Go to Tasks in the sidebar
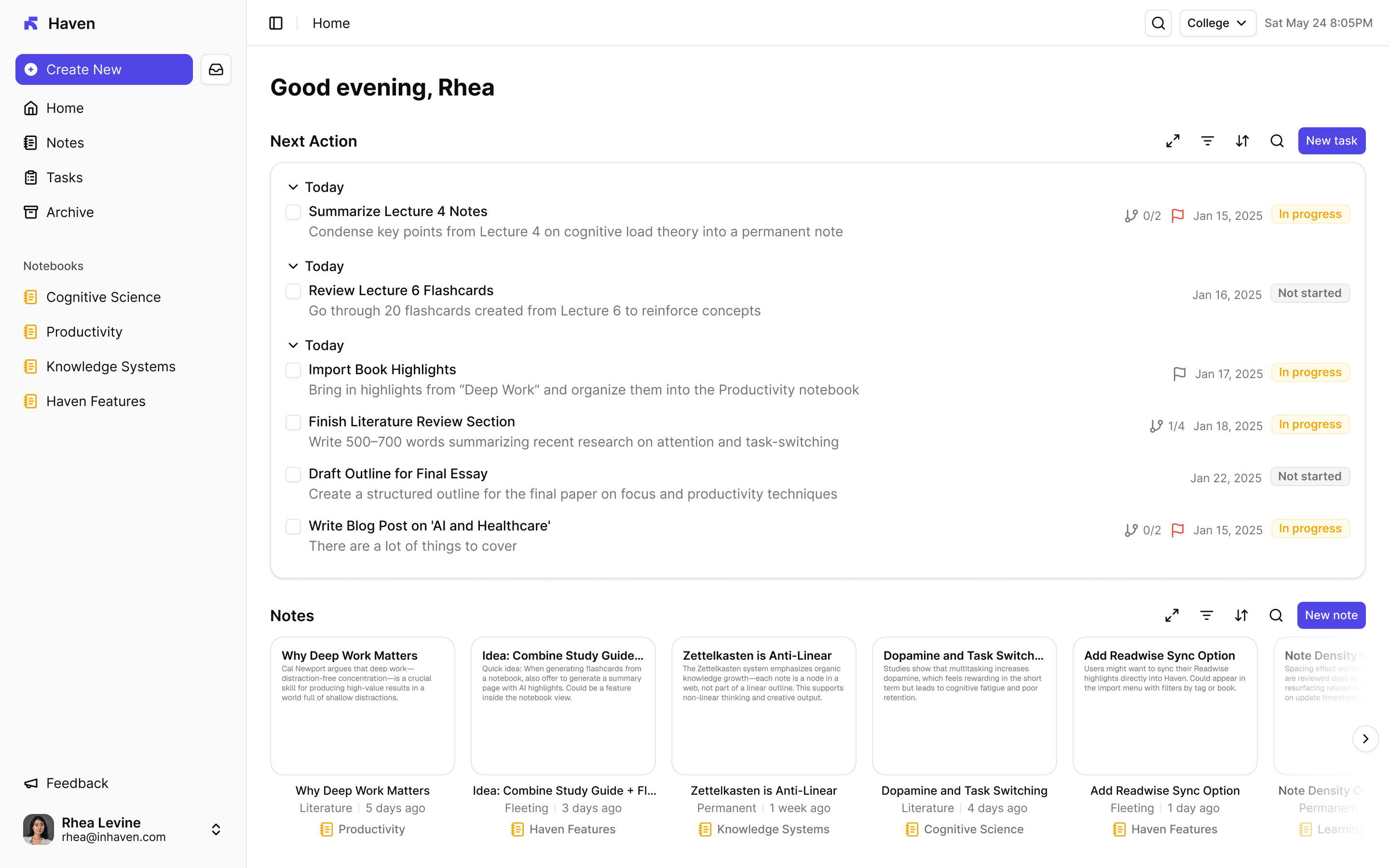 [x=64, y=177]
